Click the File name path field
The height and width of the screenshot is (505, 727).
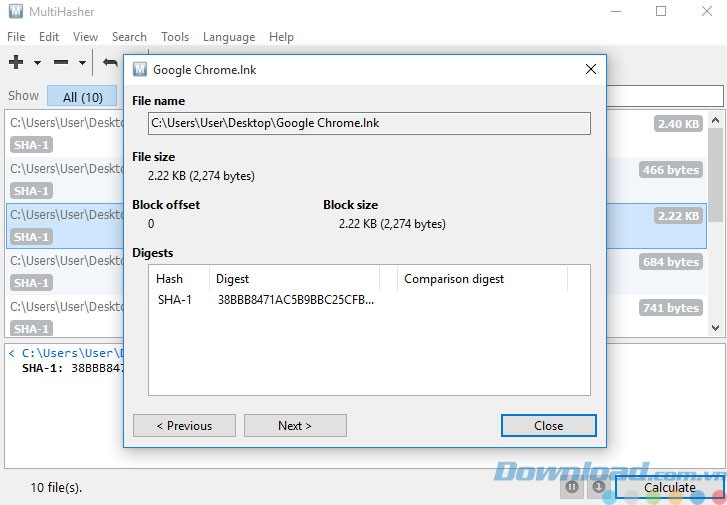tap(369, 123)
